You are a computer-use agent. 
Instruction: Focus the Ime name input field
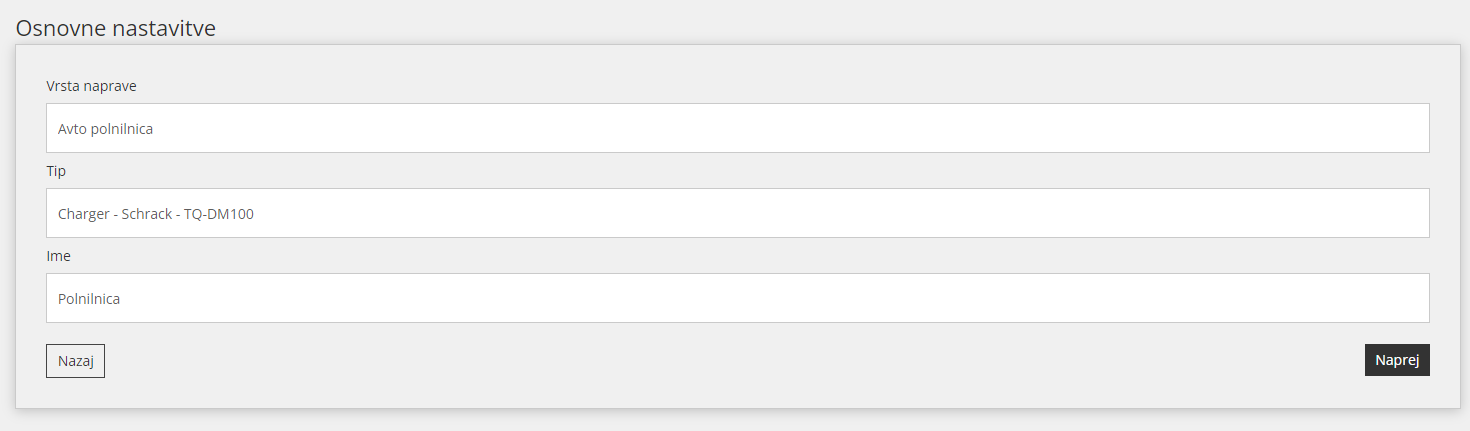point(737,298)
